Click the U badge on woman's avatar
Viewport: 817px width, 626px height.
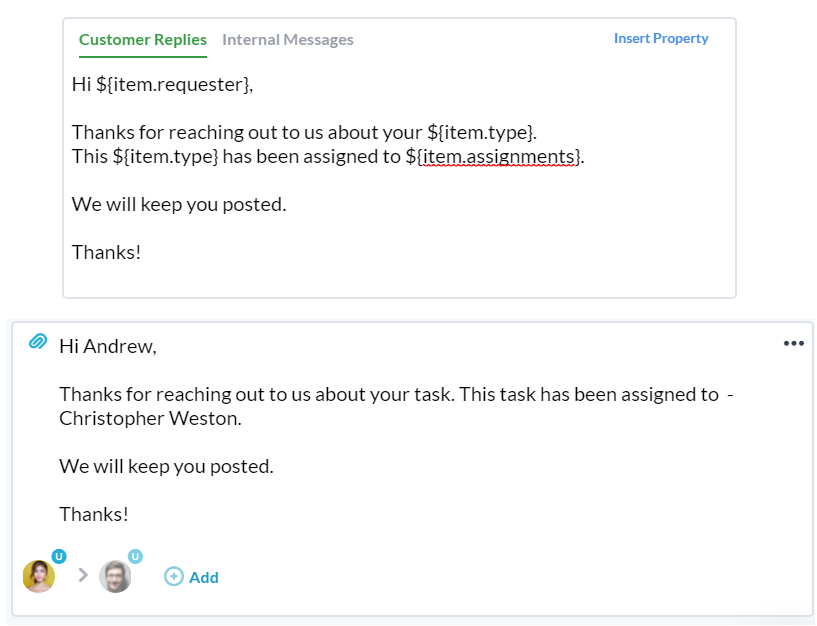tap(59, 556)
